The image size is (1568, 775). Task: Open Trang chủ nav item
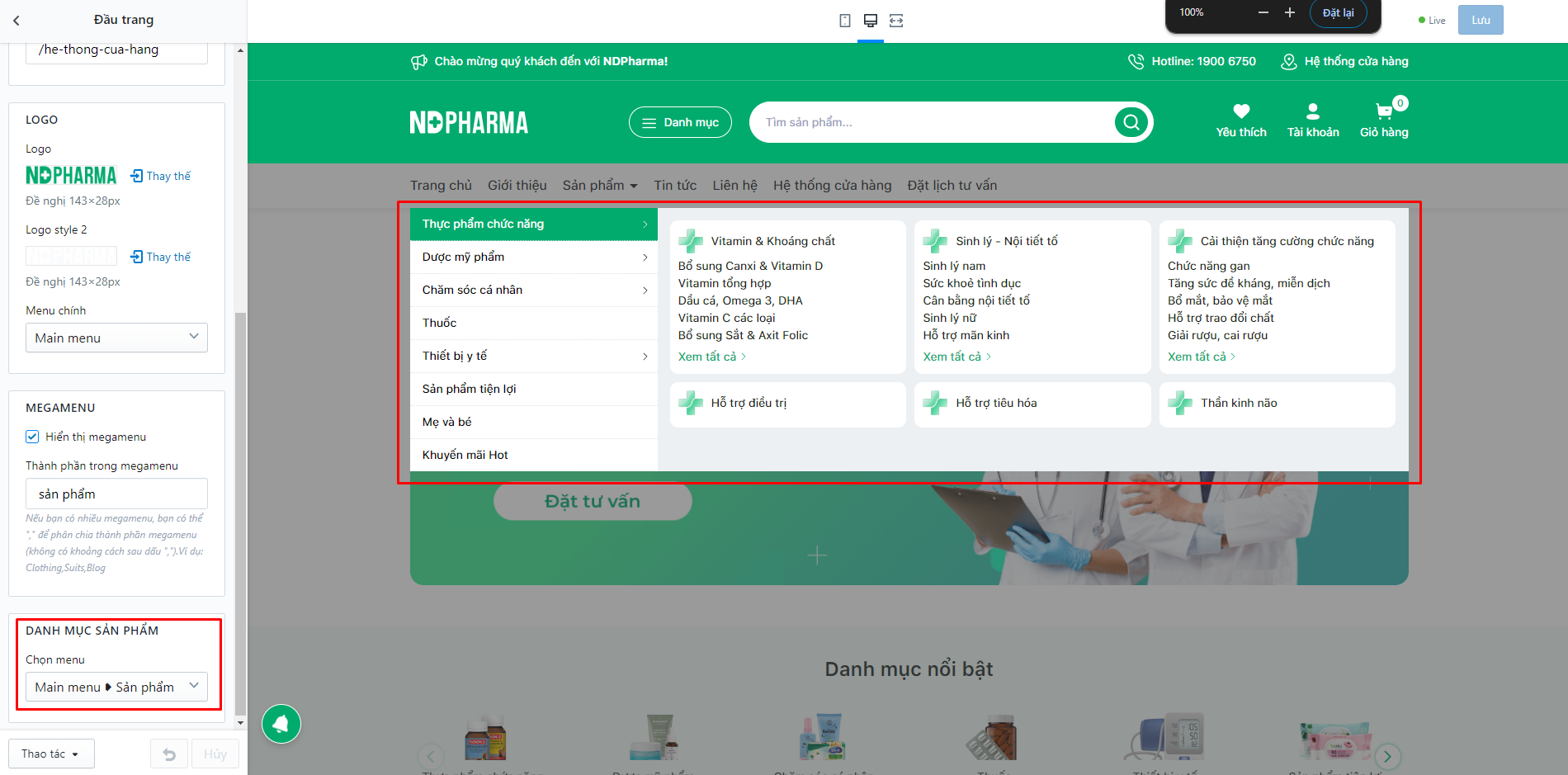441,186
